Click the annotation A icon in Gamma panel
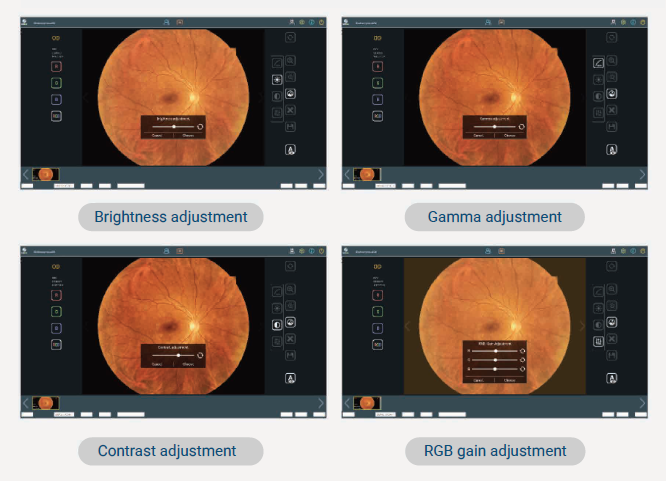 click(x=612, y=150)
